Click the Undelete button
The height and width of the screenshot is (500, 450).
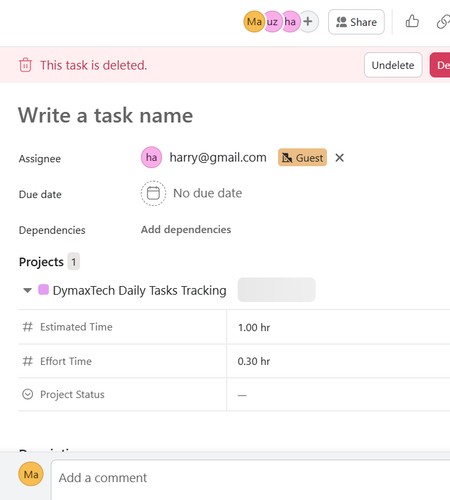pos(393,65)
